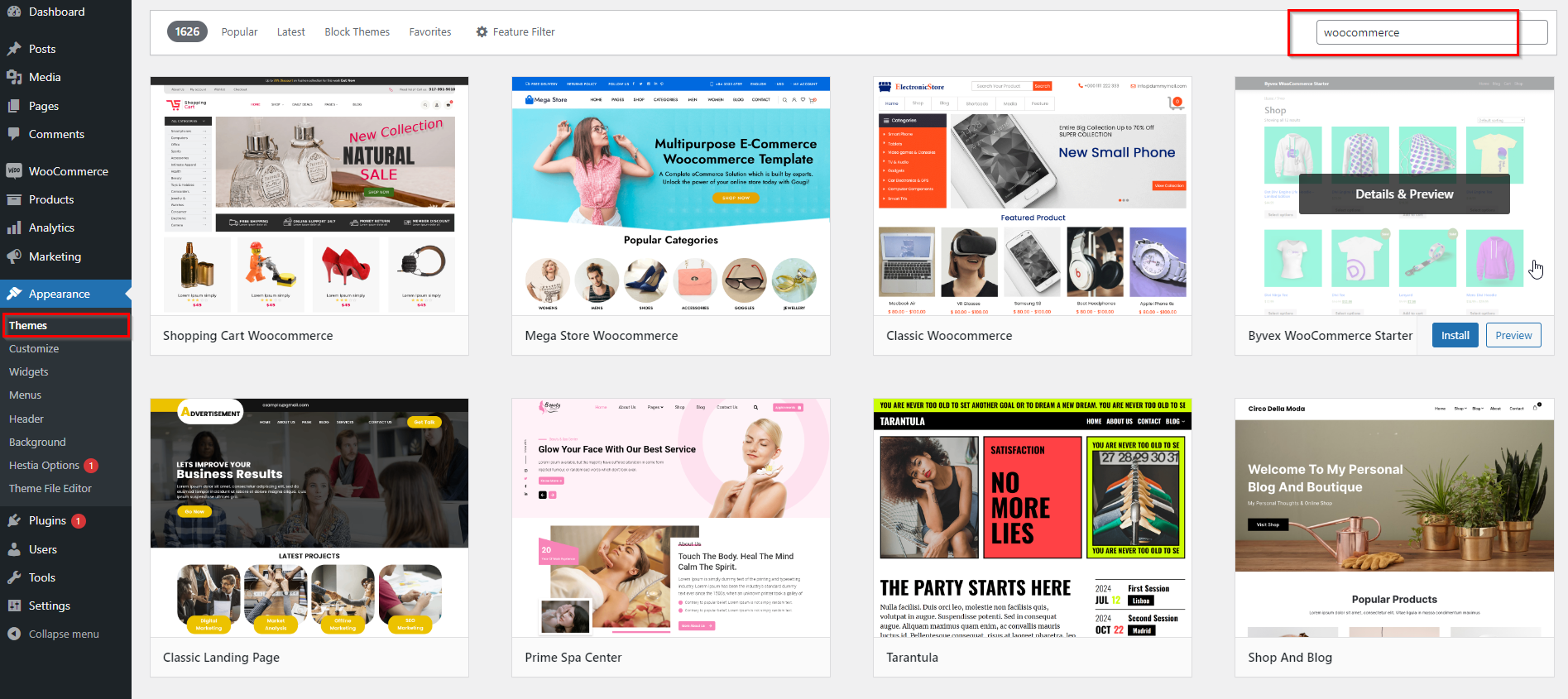Click the Collapse menu arrow icon

14,634
